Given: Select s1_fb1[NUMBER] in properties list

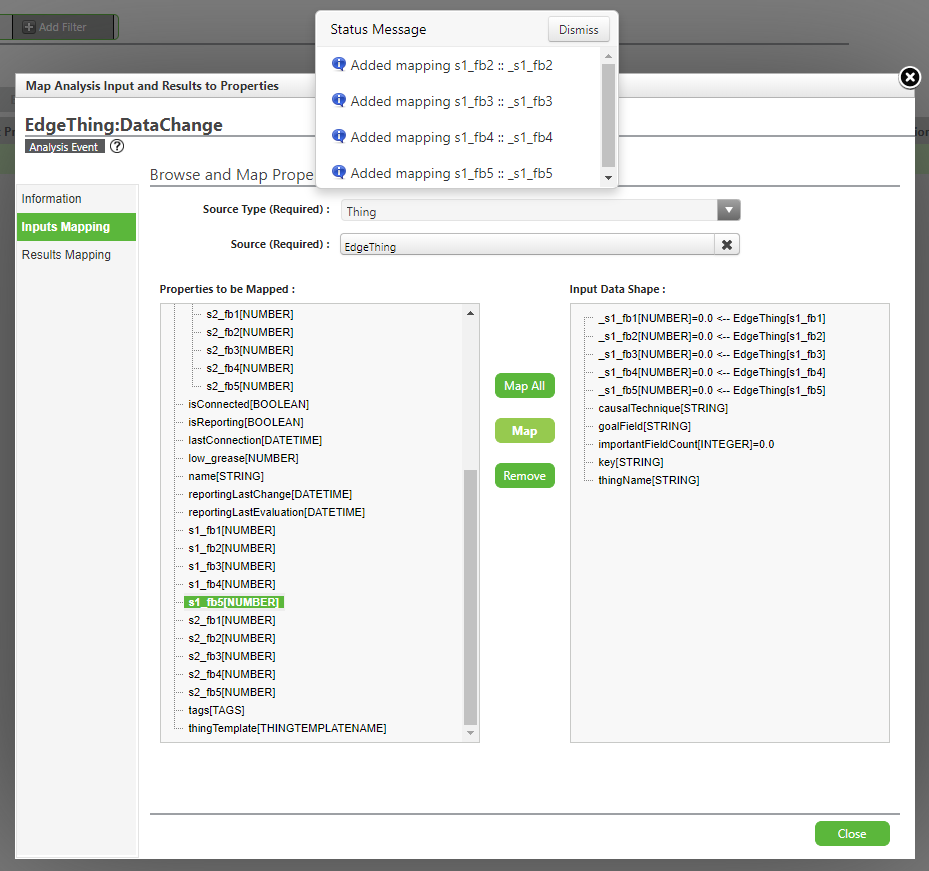Looking at the screenshot, I should (x=232, y=530).
